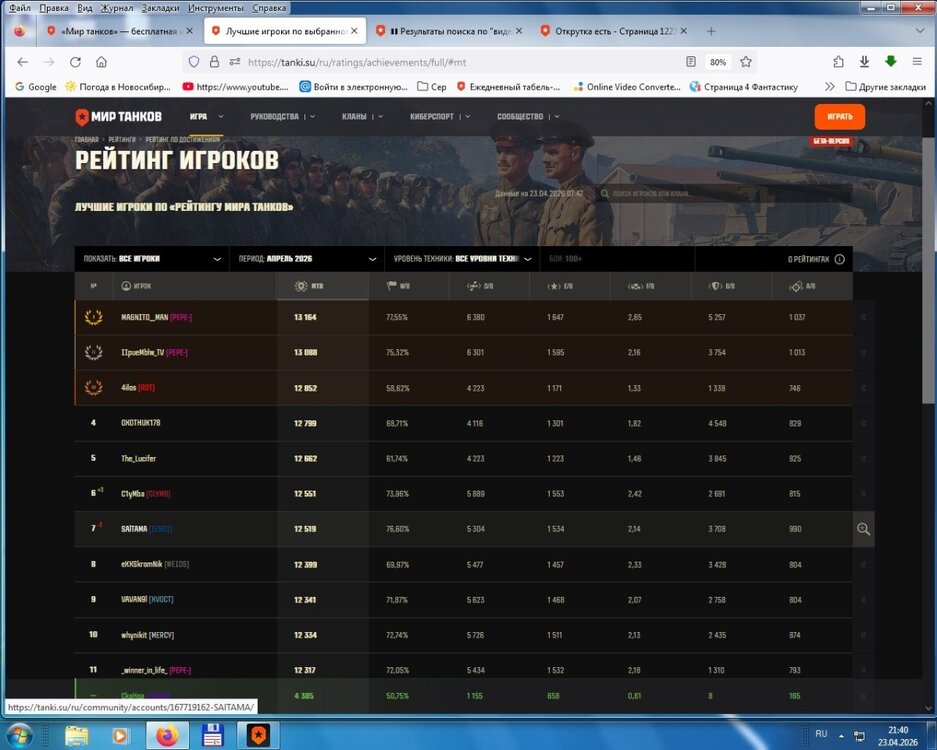Click the RU language indicator in tray
This screenshot has width=937, height=750.
(821, 733)
